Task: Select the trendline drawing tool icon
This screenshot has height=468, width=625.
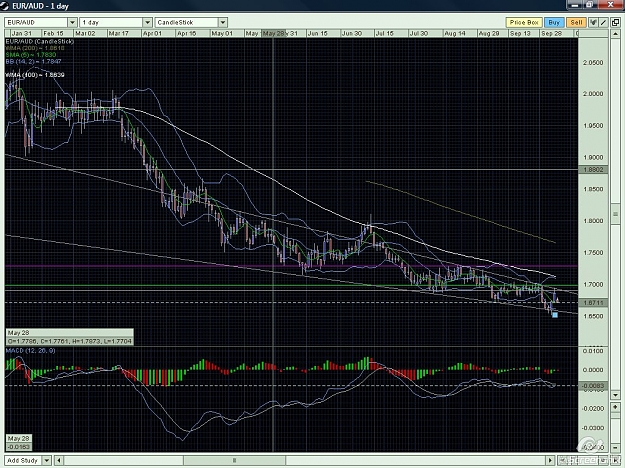Action: click(603, 22)
